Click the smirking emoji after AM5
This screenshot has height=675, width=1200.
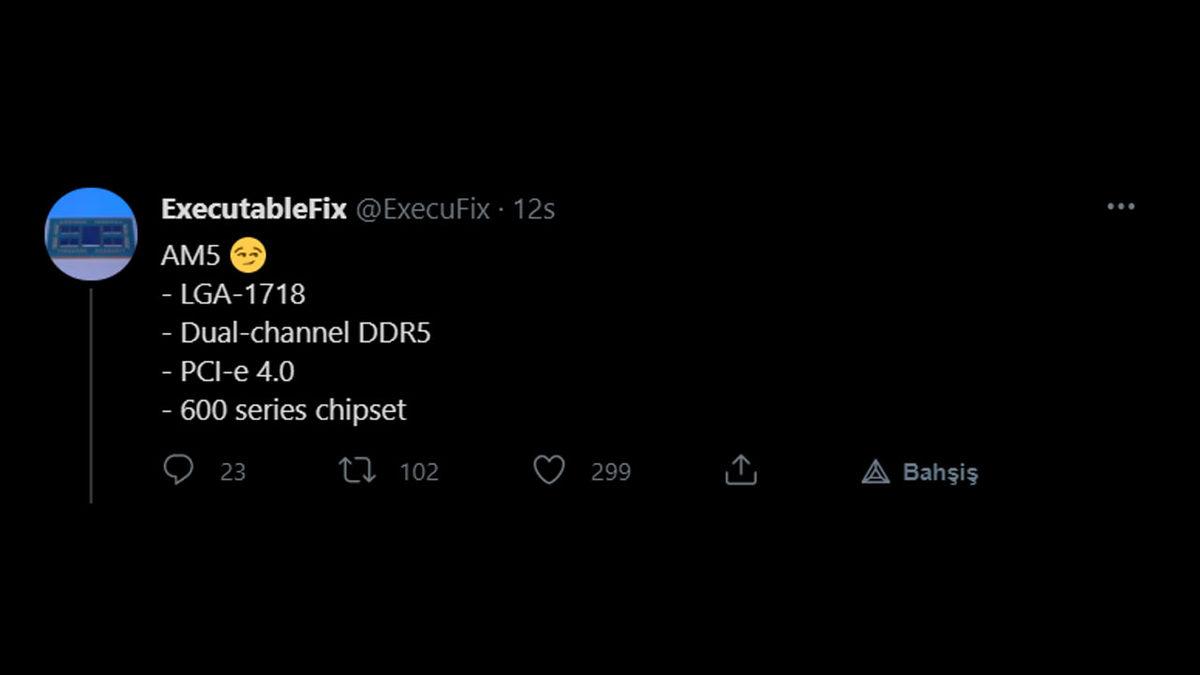point(248,256)
